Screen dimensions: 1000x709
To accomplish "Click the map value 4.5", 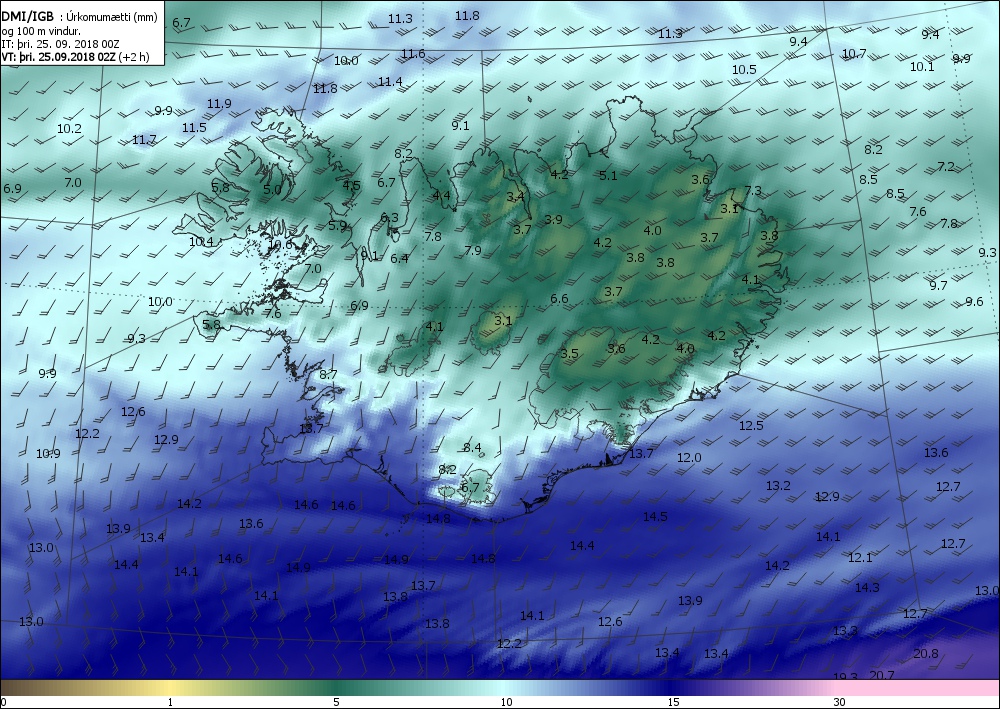I will 351,186.
